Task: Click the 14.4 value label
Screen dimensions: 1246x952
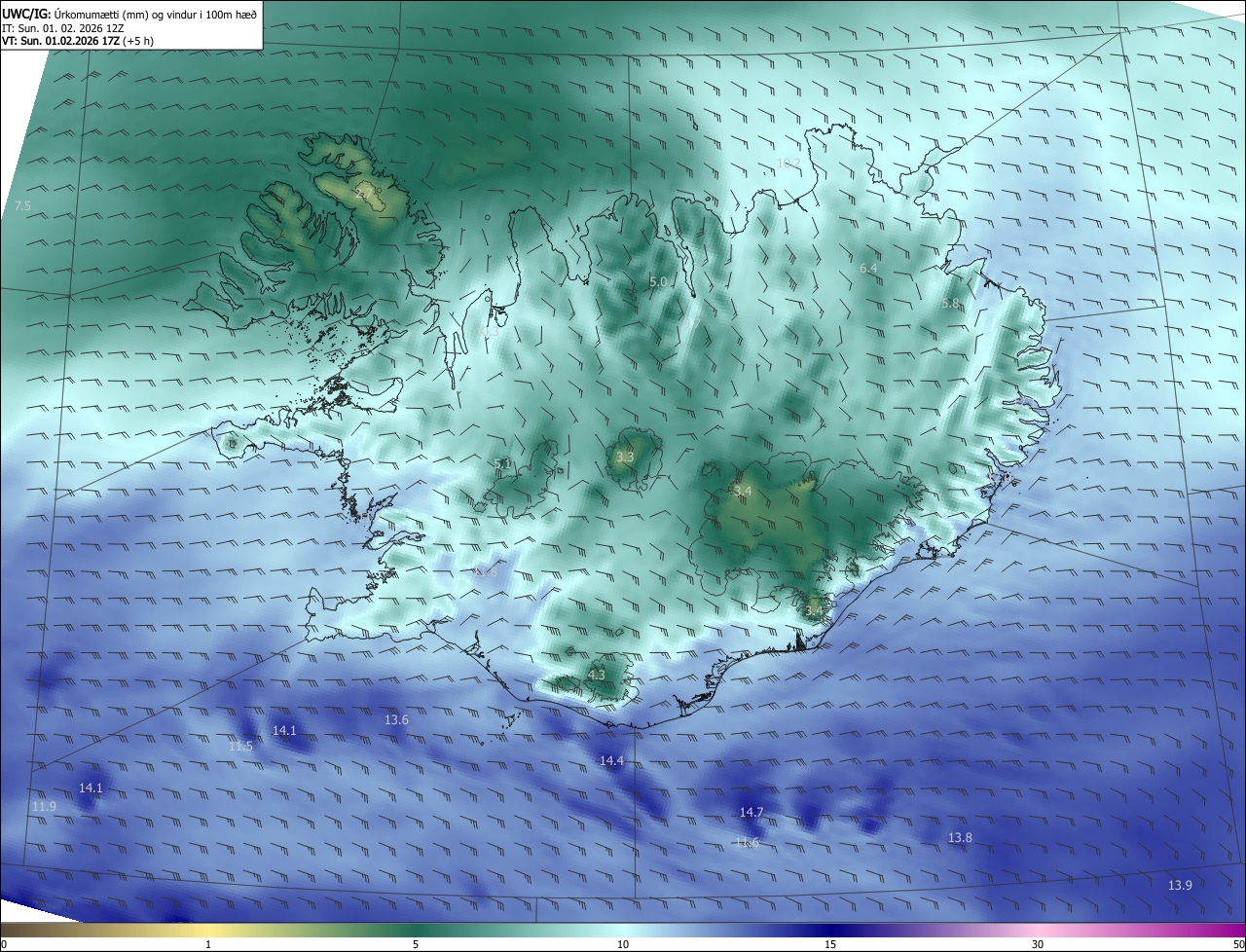Action: click(x=611, y=761)
